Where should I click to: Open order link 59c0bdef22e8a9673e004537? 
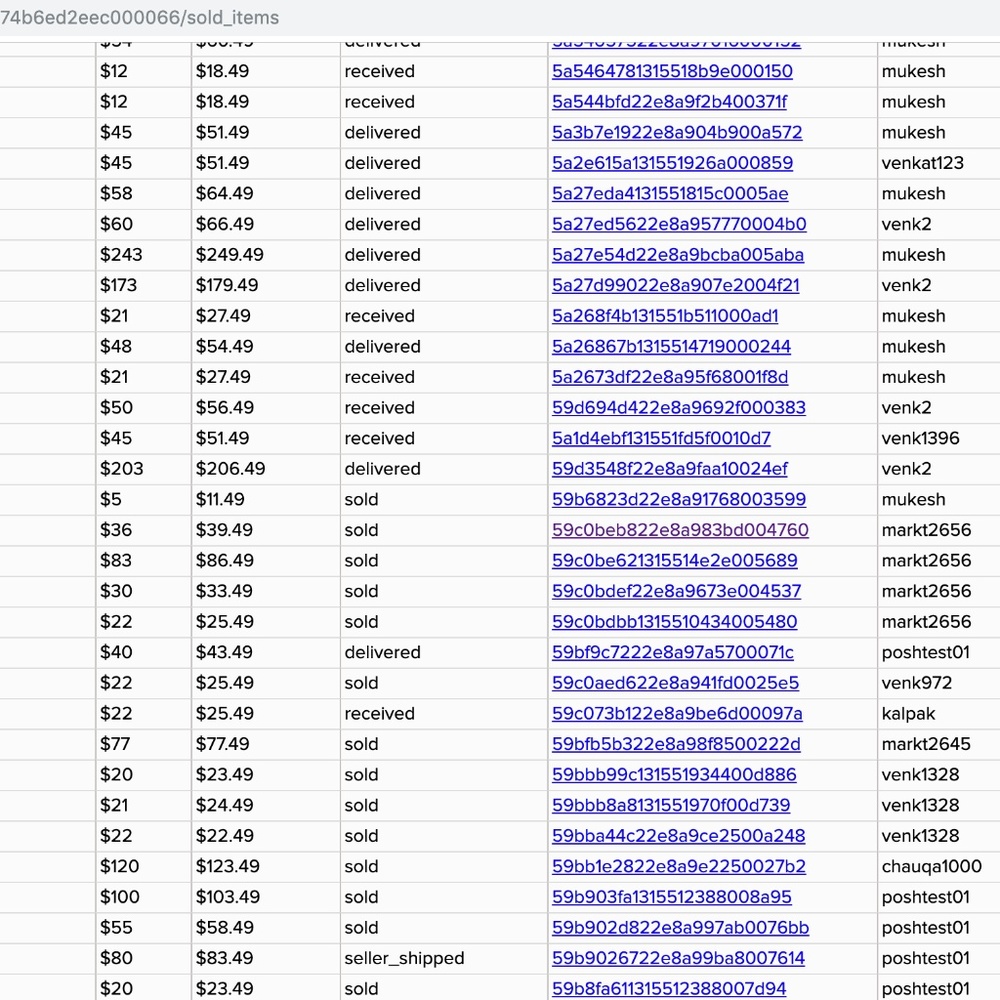[677, 592]
